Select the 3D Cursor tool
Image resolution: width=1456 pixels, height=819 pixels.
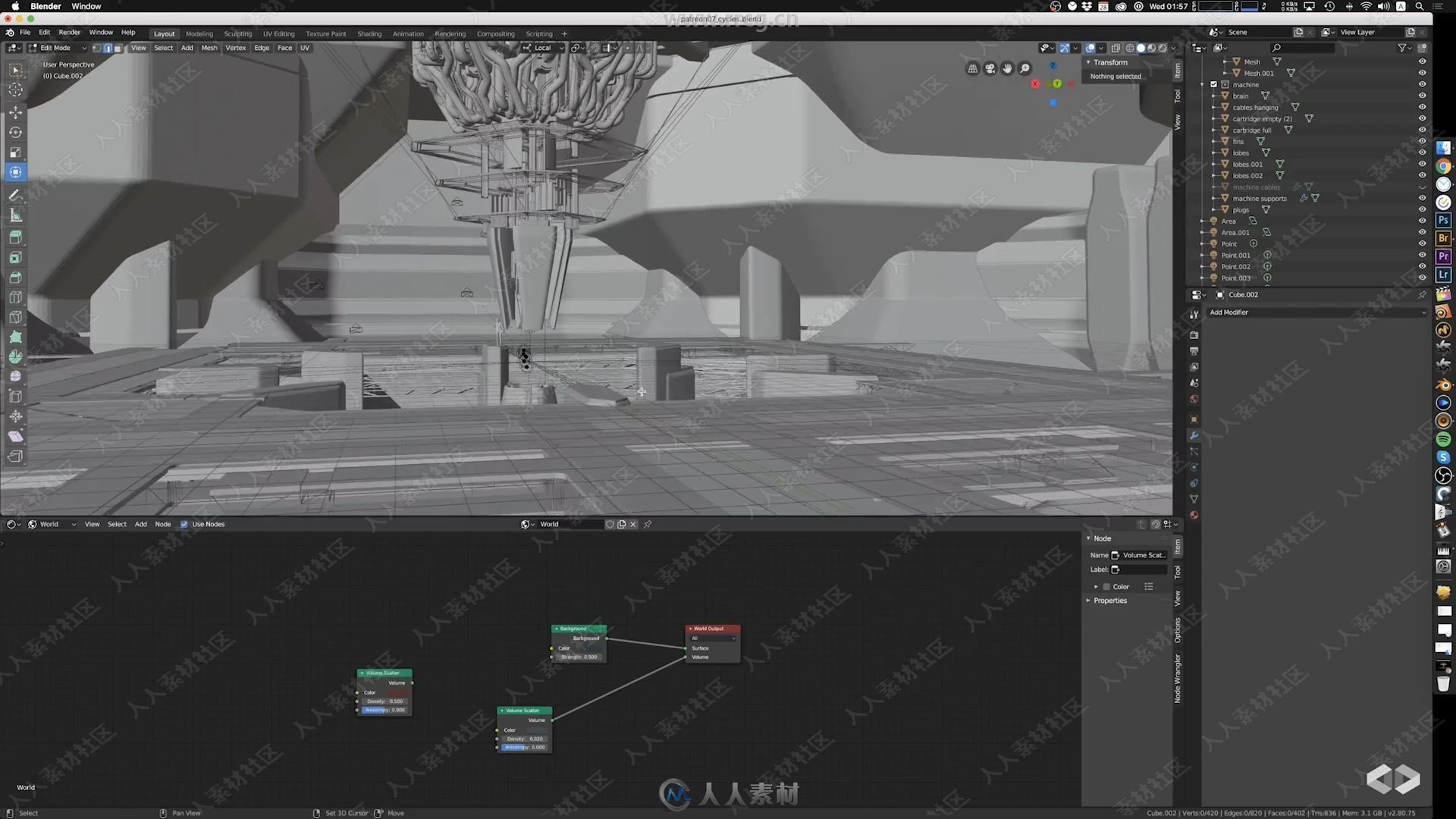(x=15, y=90)
